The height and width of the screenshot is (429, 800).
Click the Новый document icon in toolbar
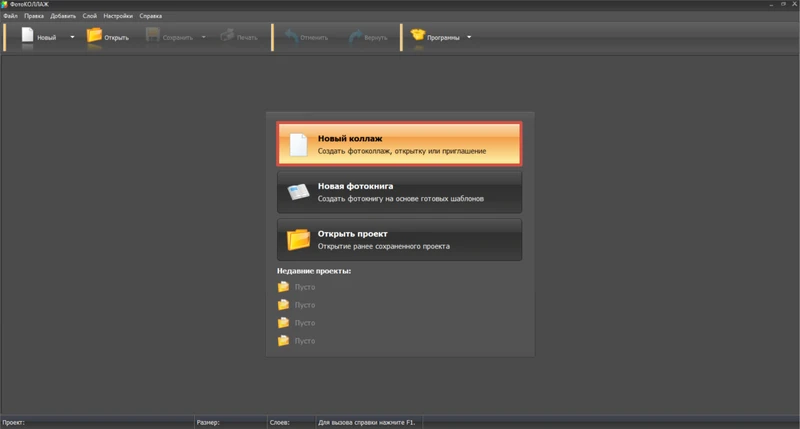[x=28, y=35]
